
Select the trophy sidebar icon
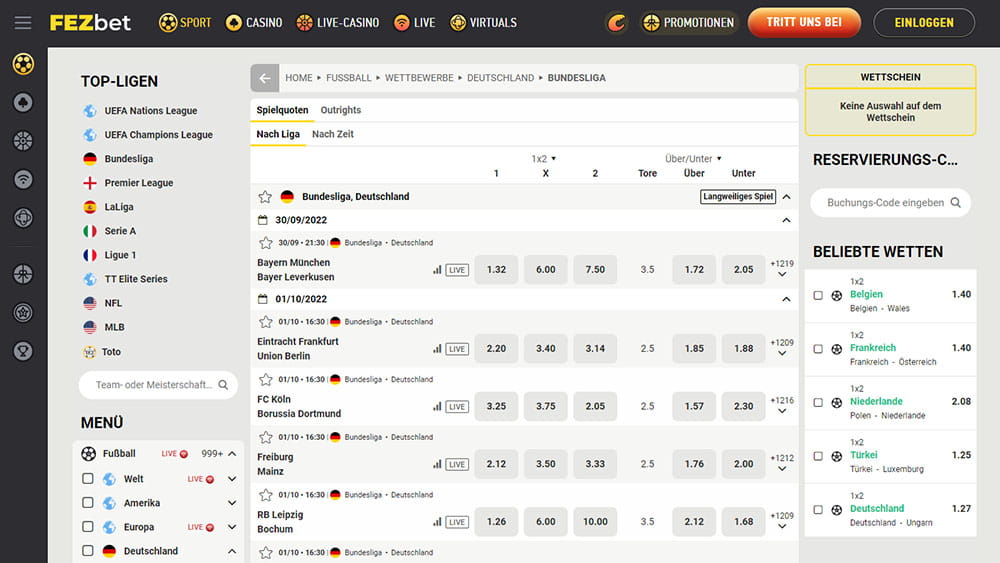click(x=23, y=351)
